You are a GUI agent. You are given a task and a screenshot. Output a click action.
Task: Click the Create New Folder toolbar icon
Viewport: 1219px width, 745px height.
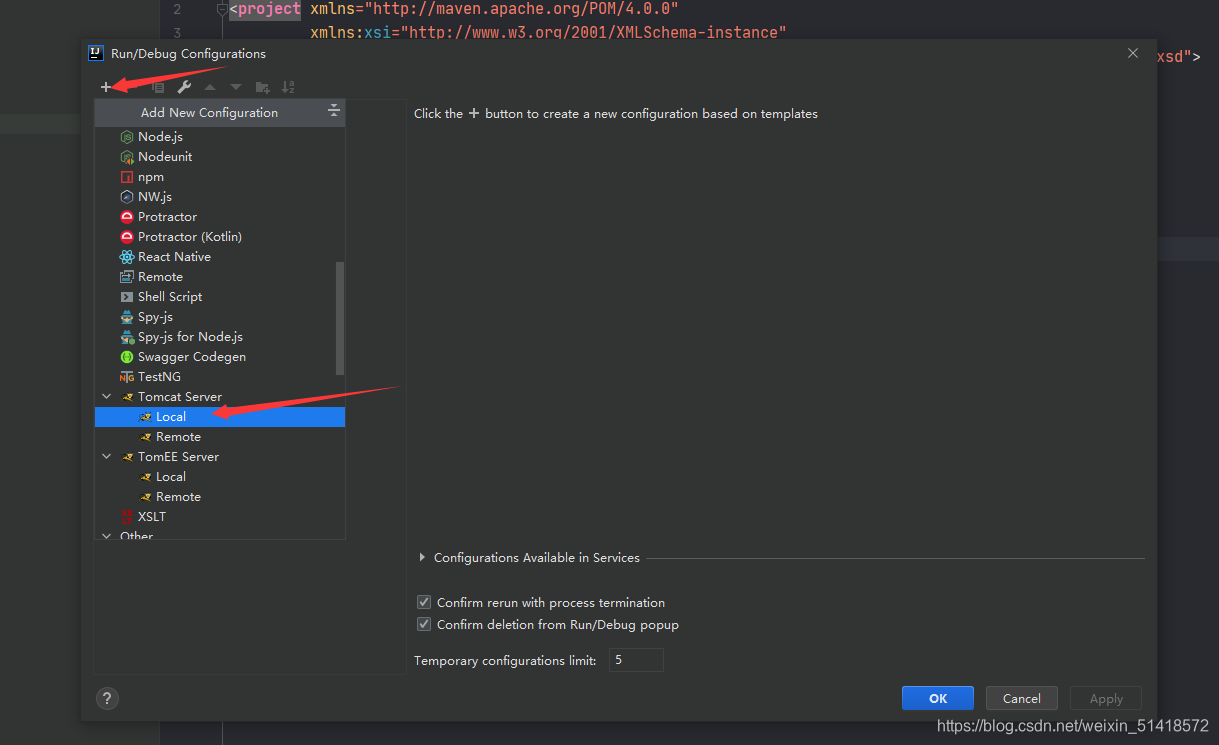point(262,87)
